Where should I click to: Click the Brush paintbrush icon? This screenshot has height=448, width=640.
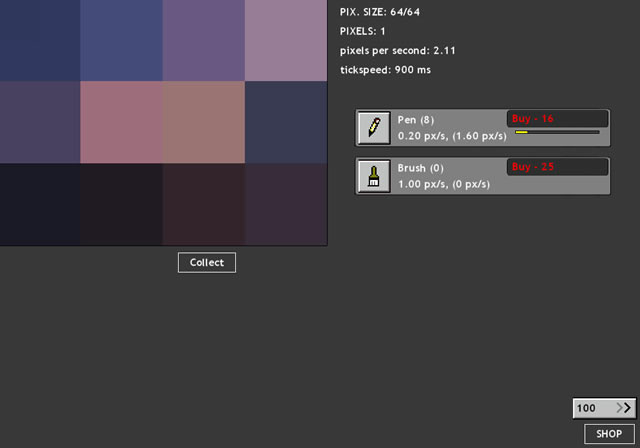pyautogui.click(x=374, y=176)
